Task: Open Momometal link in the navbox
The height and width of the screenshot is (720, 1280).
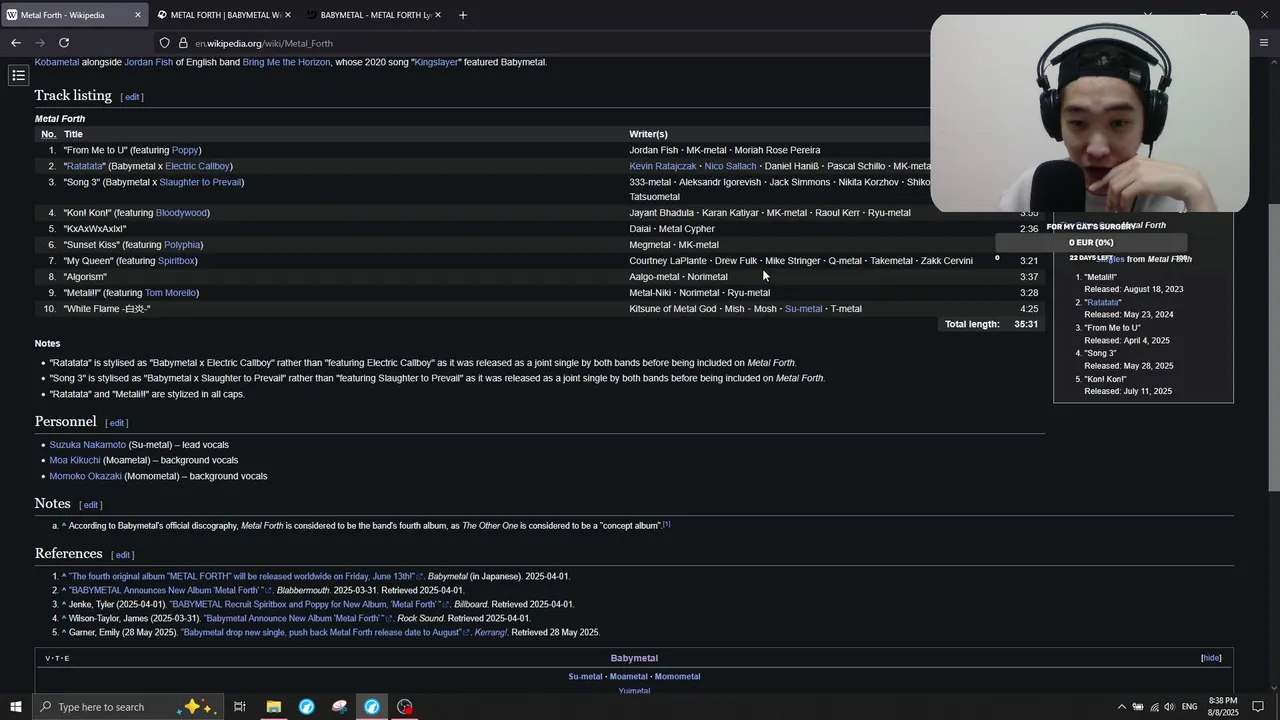Action: point(677,677)
